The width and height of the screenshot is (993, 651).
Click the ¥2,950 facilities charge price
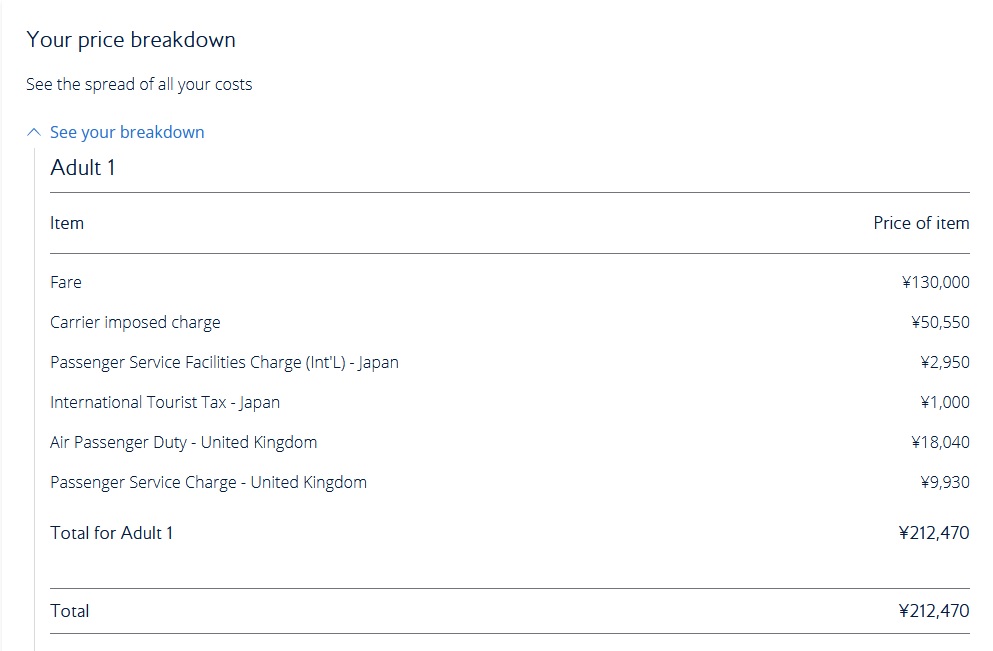pyautogui.click(x=945, y=362)
